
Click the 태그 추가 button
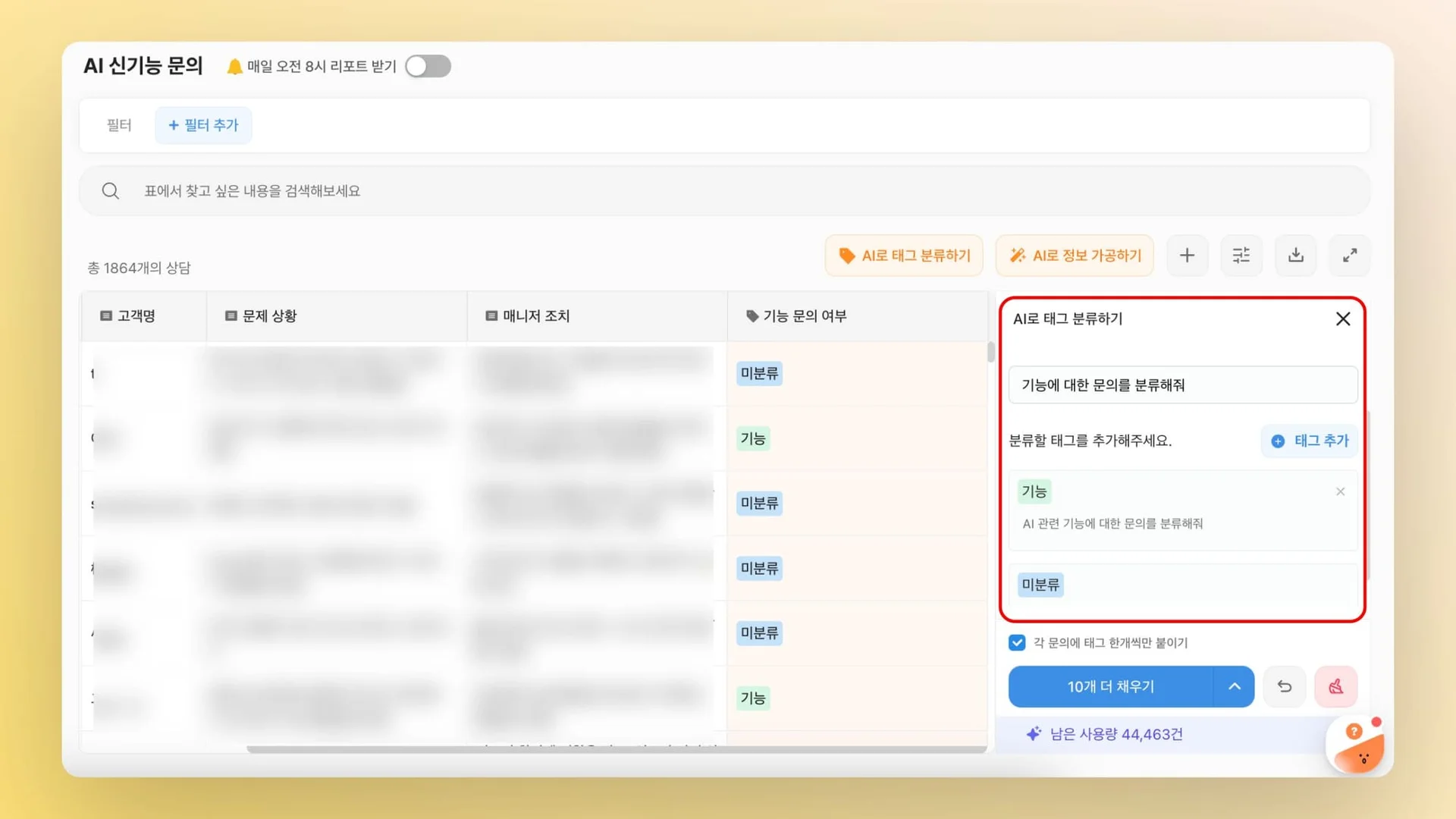(1310, 441)
